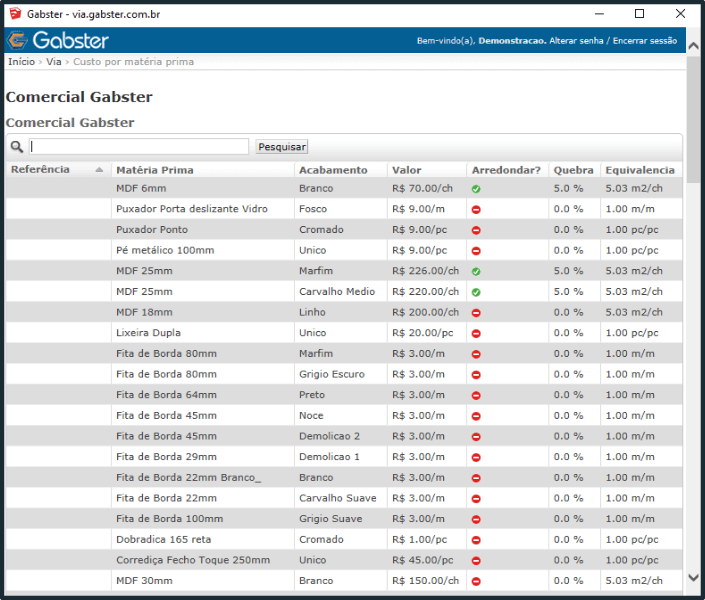This screenshot has width=705, height=600.
Task: Click R$ 45.00/pc value cell
Action: [x=423, y=560]
